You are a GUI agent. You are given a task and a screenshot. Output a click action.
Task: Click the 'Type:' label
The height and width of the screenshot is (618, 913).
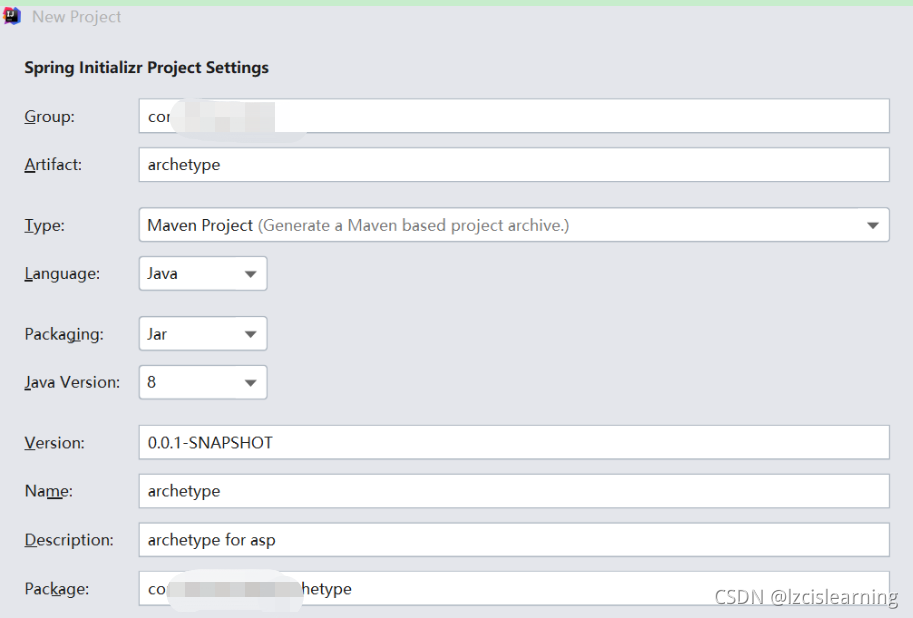coord(44,225)
